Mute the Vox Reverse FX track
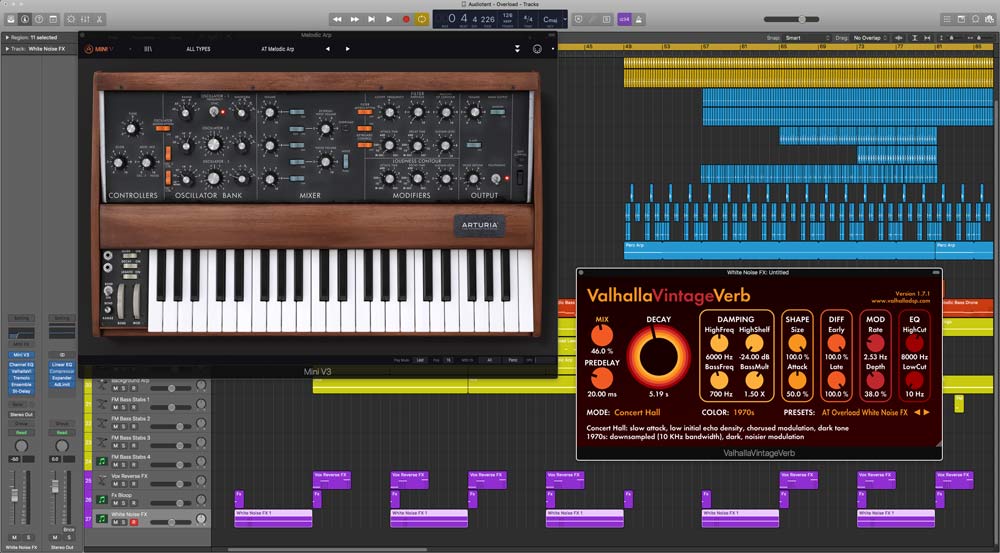The height and width of the screenshot is (553, 1000). (115, 484)
